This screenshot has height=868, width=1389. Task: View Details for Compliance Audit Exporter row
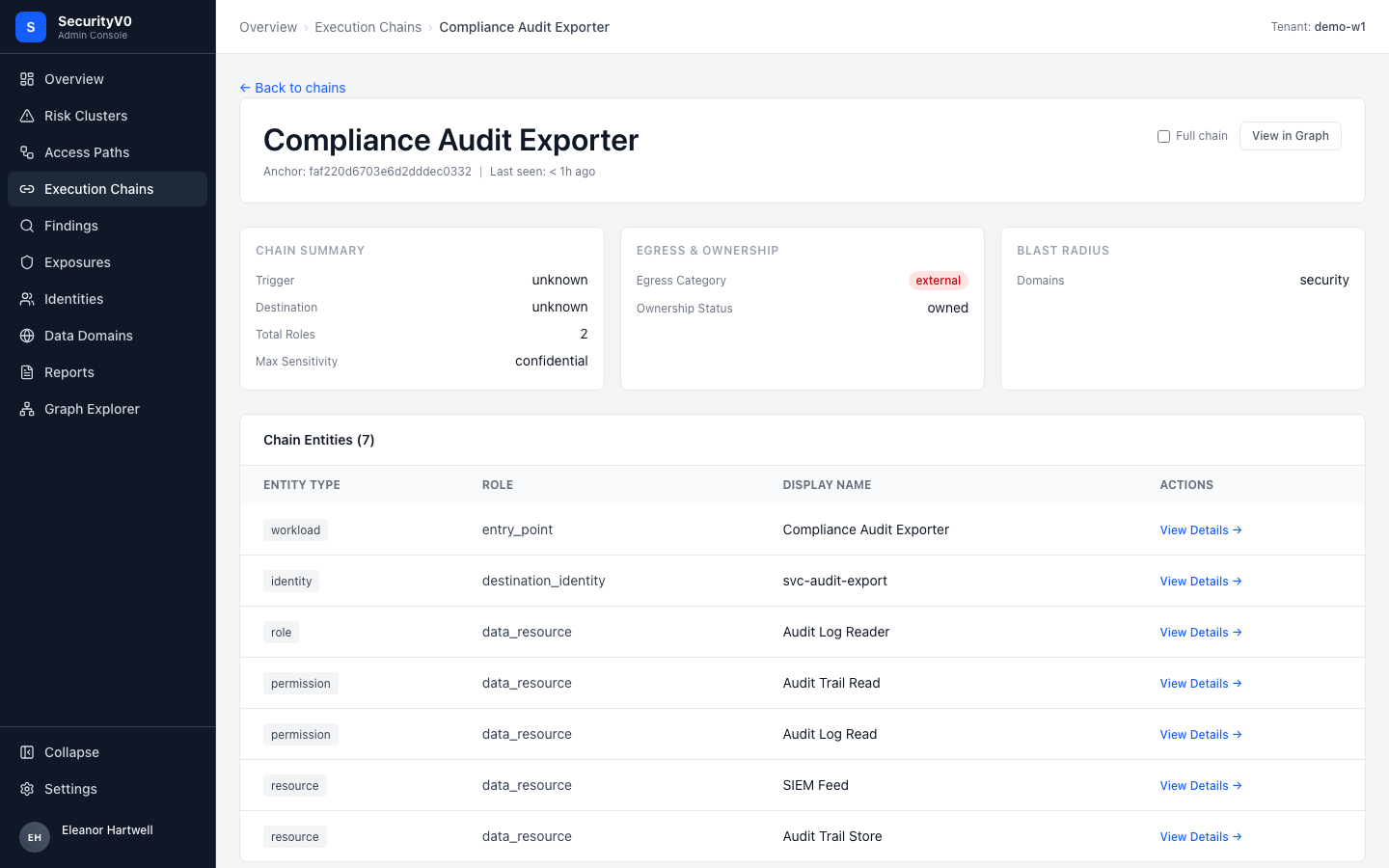[1201, 530]
